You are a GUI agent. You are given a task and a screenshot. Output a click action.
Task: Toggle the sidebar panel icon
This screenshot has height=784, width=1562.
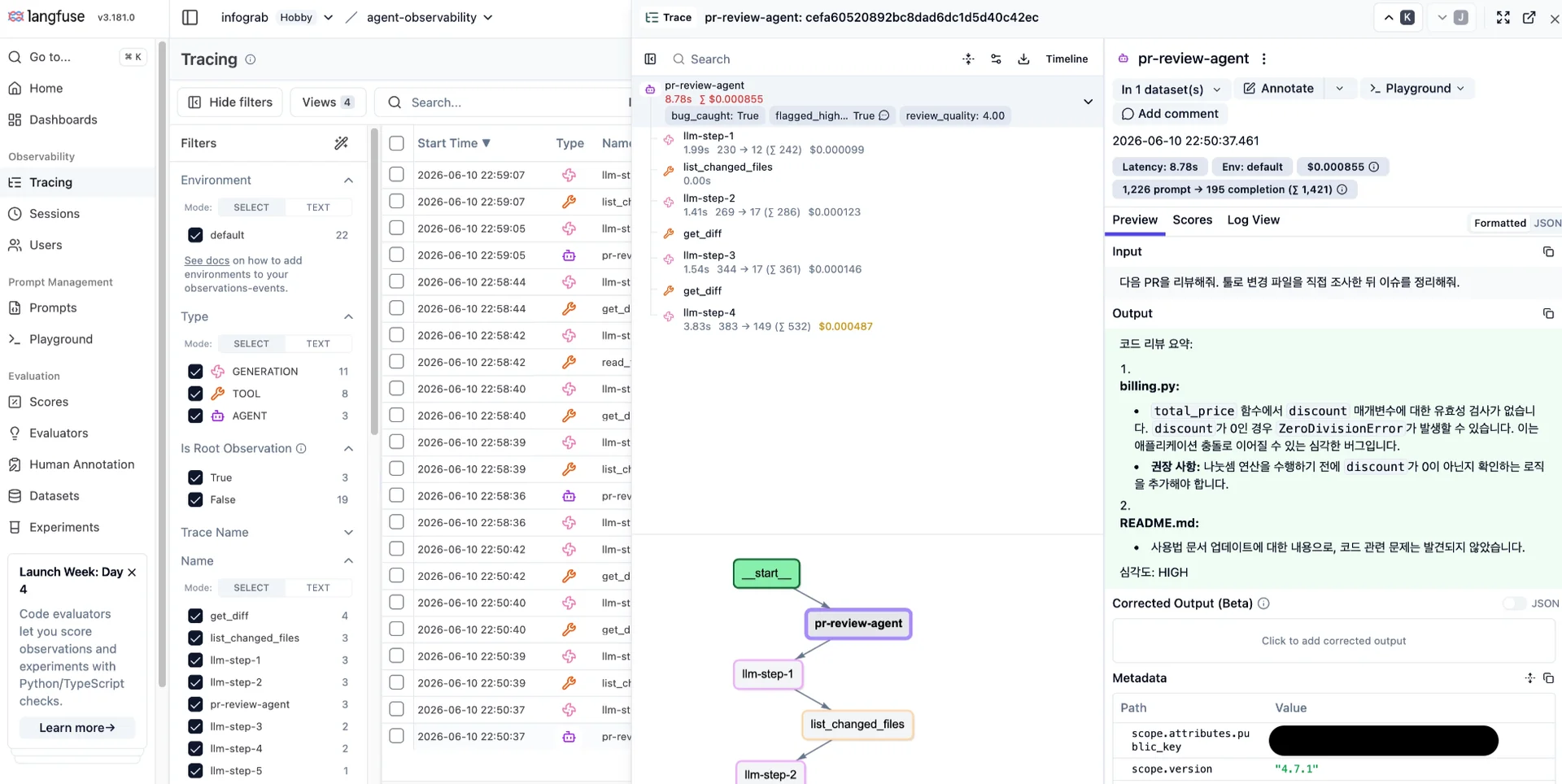pyautogui.click(x=190, y=17)
